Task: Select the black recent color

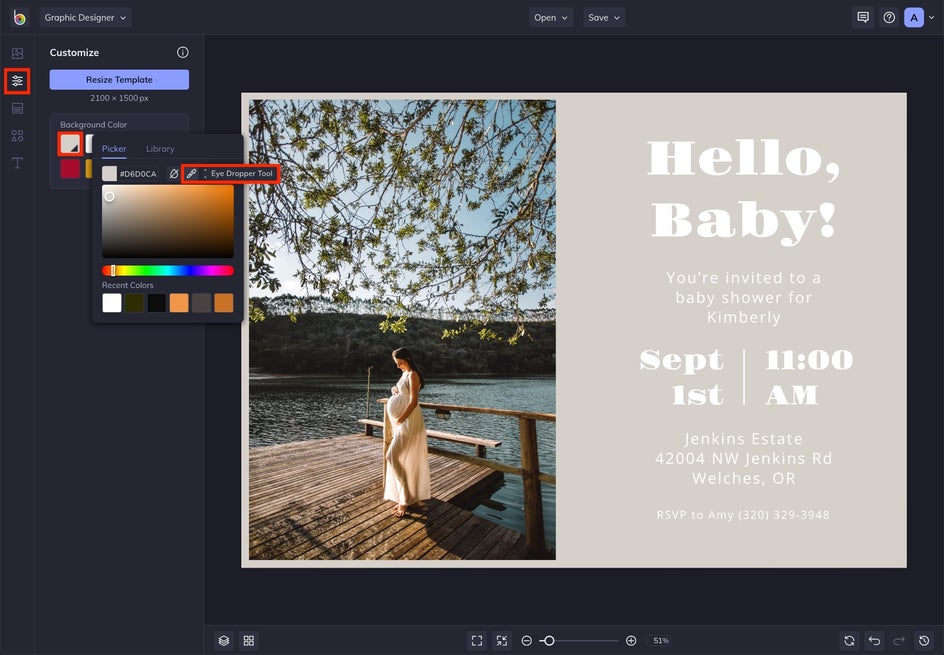Action: [x=157, y=303]
